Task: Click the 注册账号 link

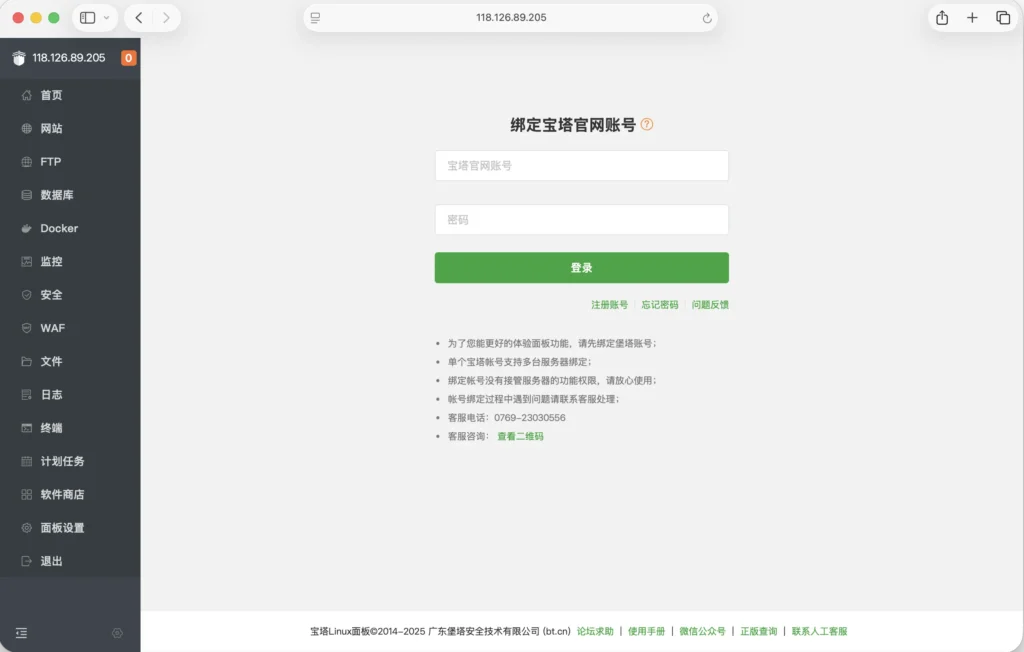Action: 609,305
